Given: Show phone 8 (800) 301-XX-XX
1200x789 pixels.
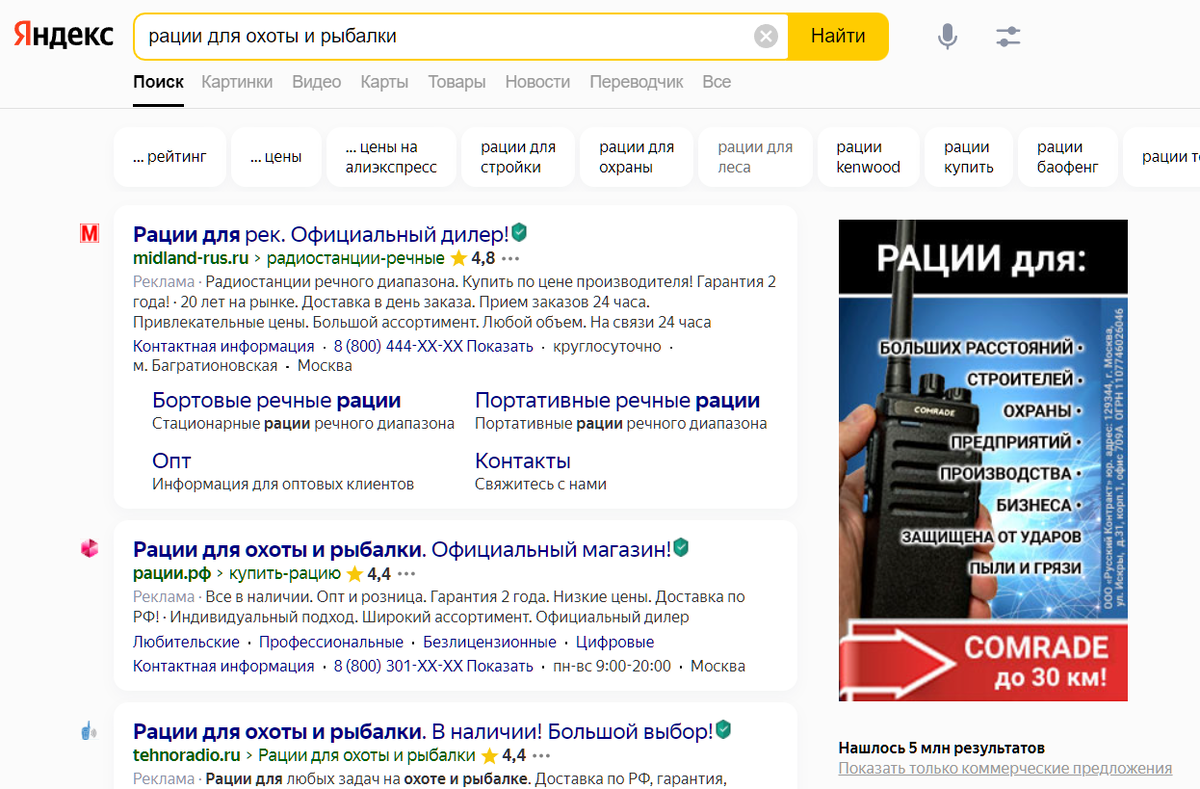Looking at the screenshot, I should click(433, 666).
